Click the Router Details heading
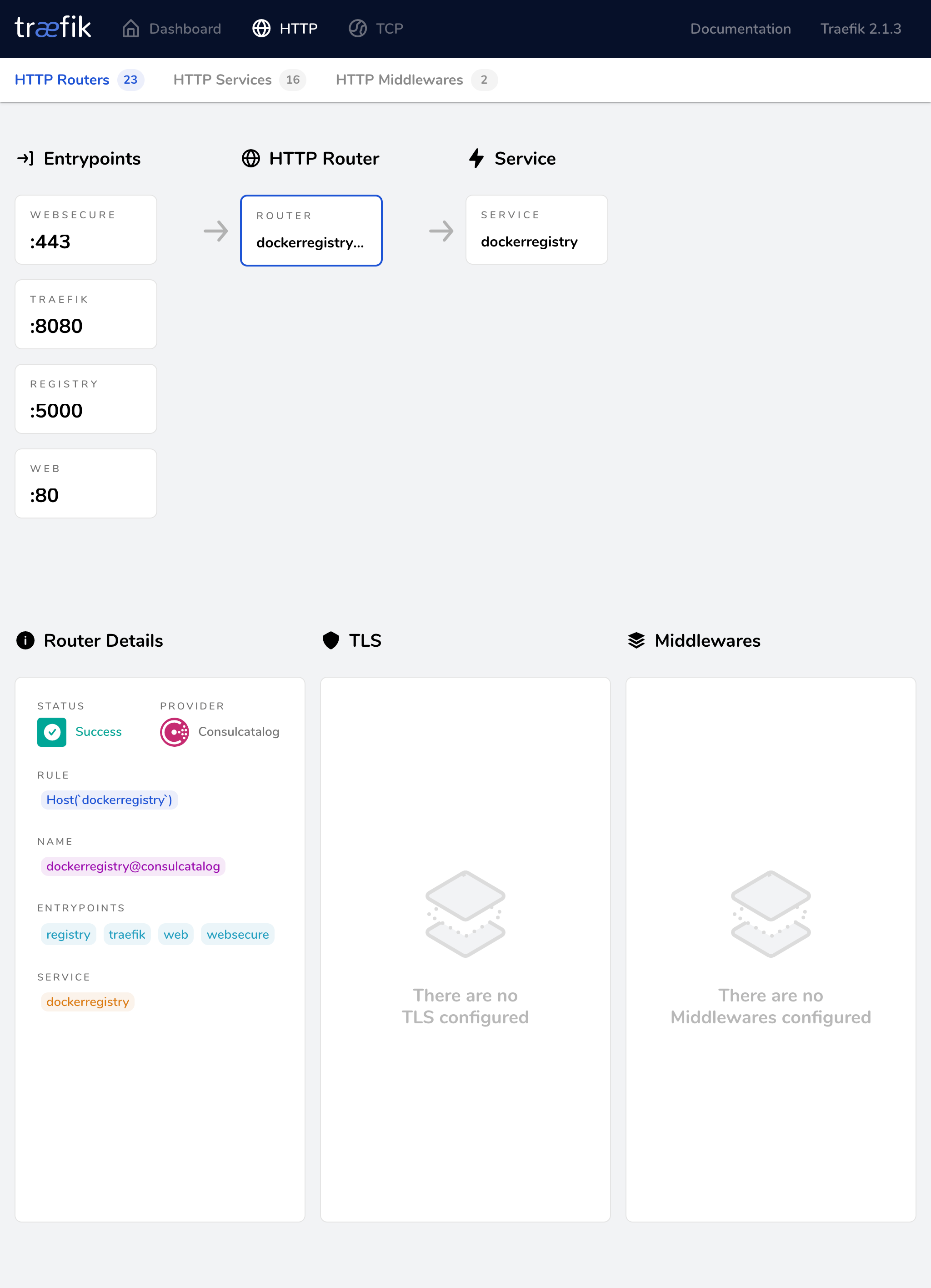931x1288 pixels. click(103, 640)
